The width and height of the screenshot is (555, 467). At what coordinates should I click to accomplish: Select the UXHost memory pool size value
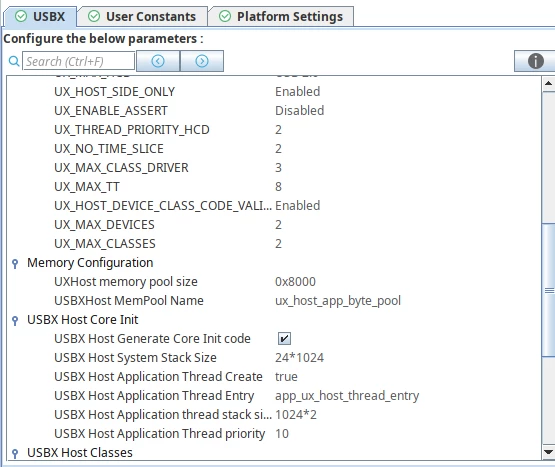[295, 282]
